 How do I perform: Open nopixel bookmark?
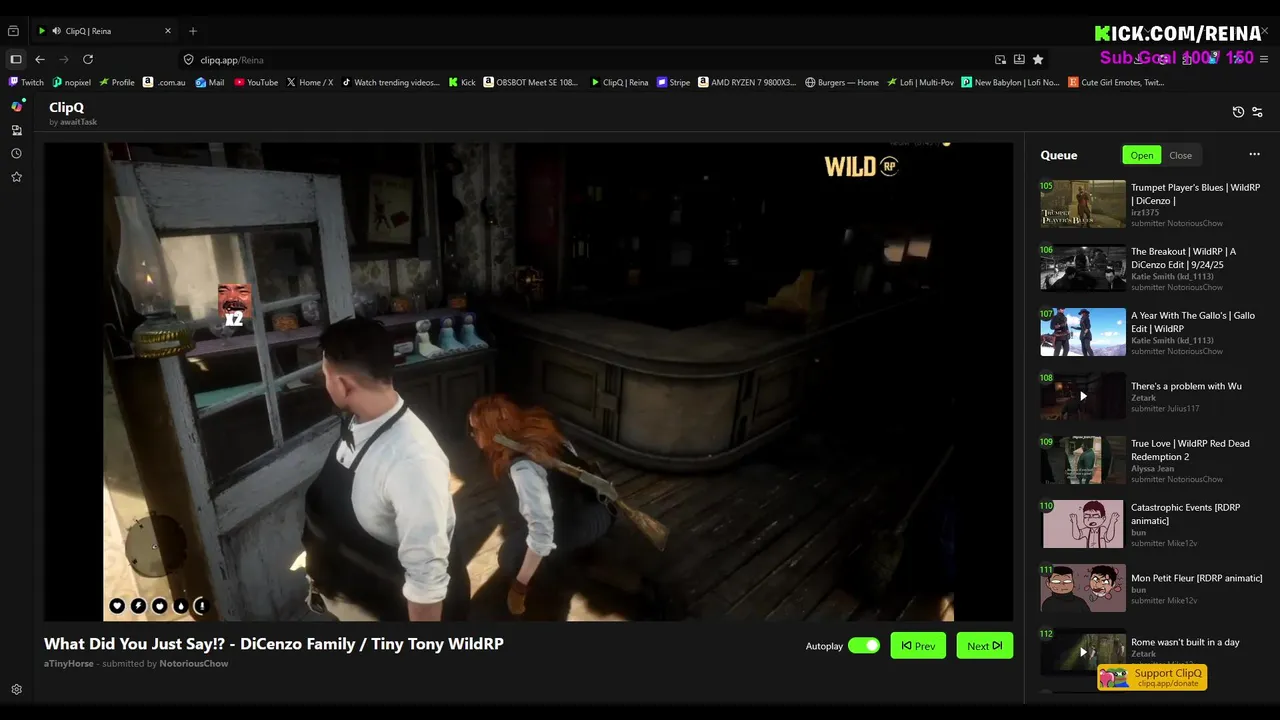click(72, 83)
